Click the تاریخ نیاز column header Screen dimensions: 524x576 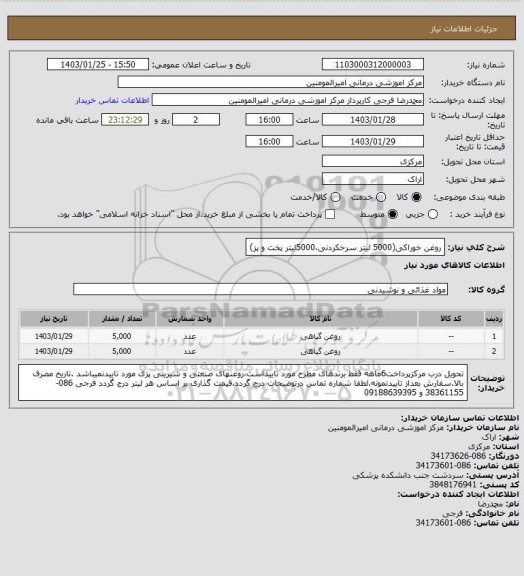click(54, 319)
